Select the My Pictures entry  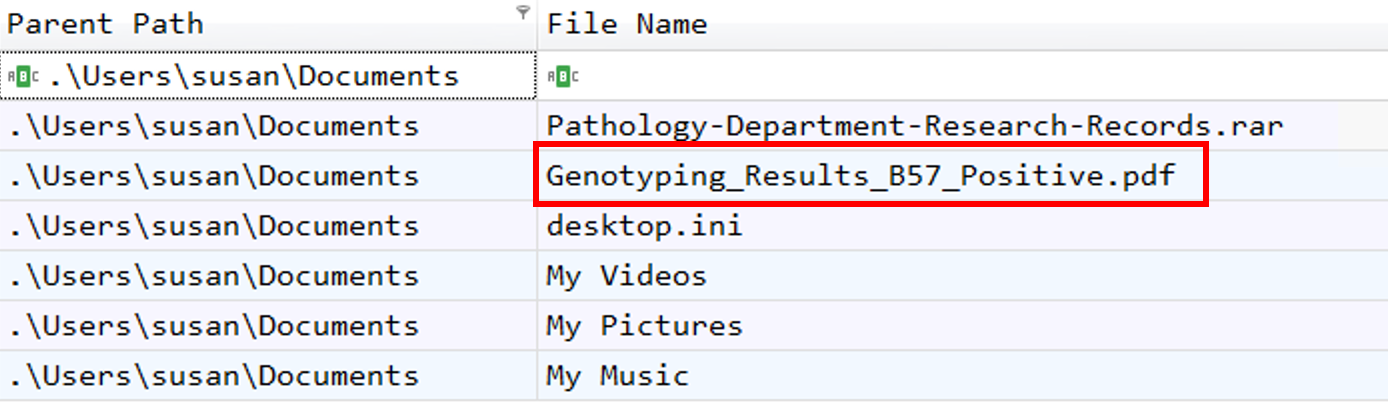644,326
